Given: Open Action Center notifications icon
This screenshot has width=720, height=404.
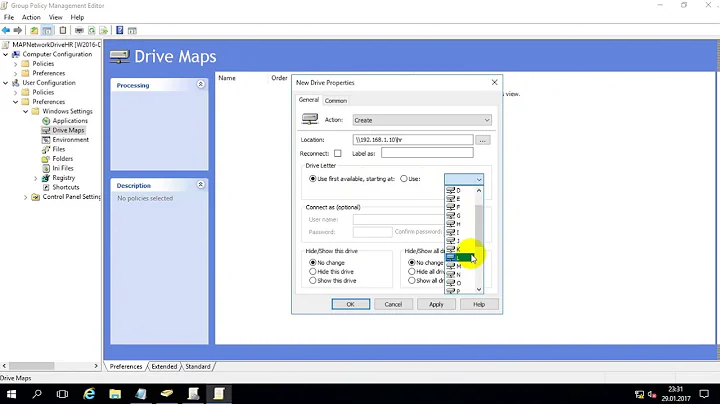Looking at the screenshot, I should click(x=704, y=394).
